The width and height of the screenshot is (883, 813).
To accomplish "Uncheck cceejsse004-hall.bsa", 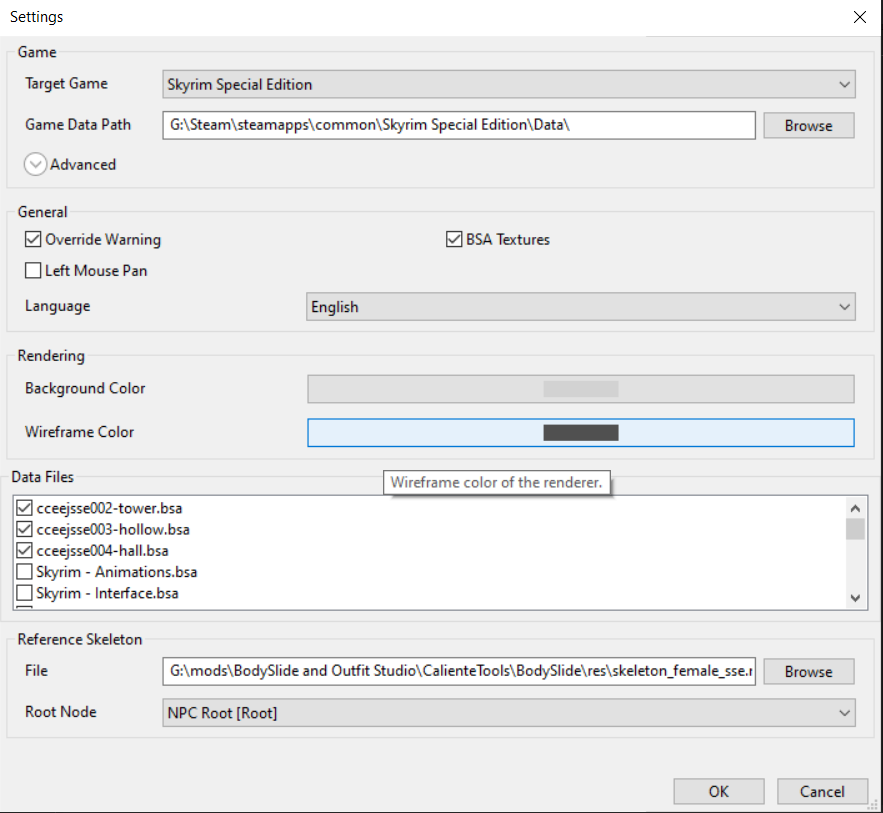I will click(24, 551).
